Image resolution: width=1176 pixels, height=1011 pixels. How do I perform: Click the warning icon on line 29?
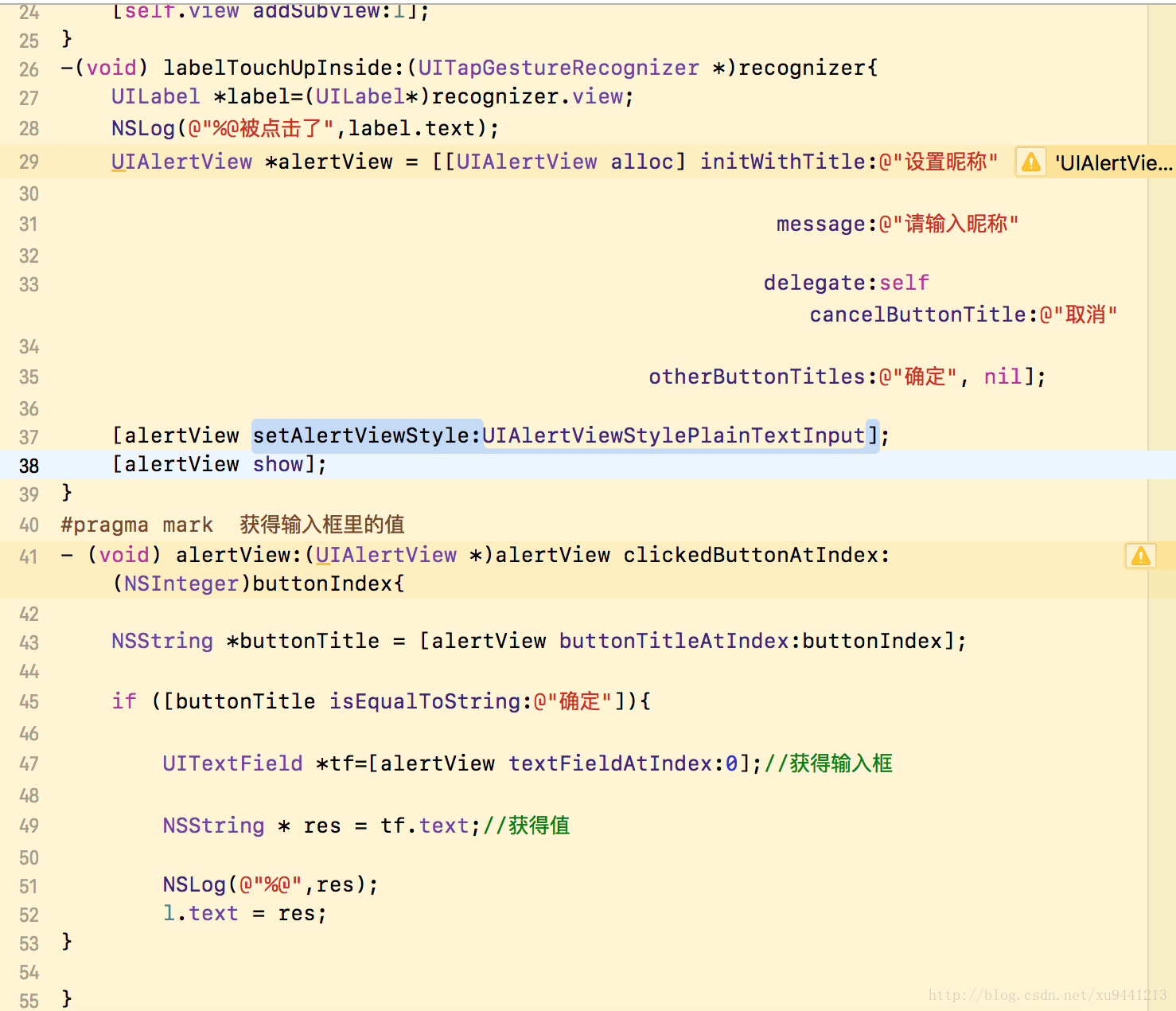click(1031, 162)
